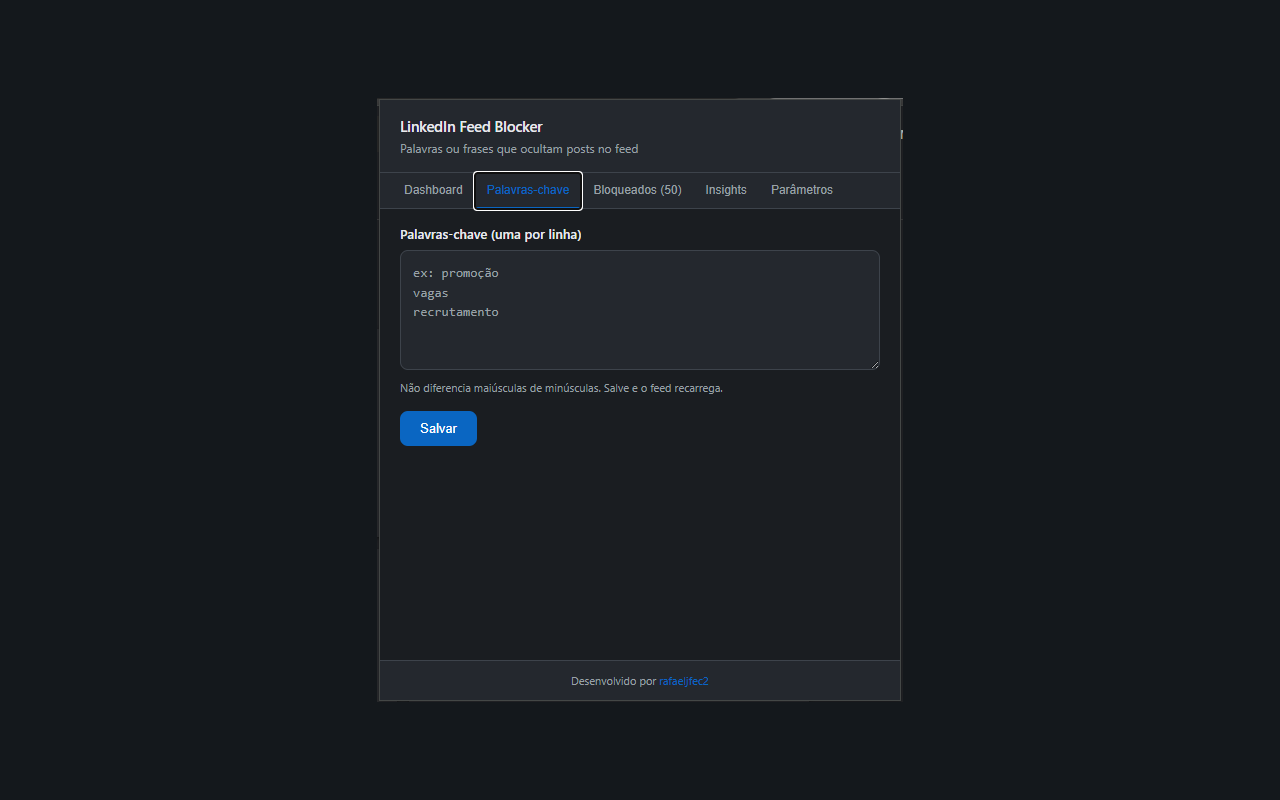
Task: Open the rafaeljfec2 developer link
Action: (684, 681)
